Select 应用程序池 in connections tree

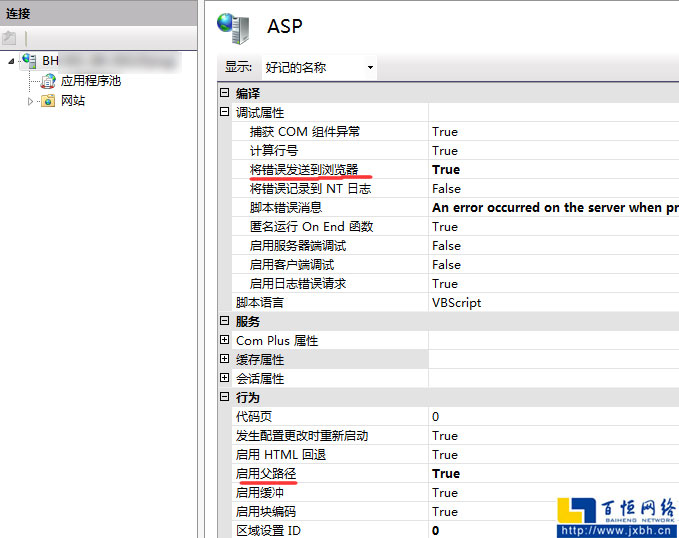pyautogui.click(x=91, y=81)
